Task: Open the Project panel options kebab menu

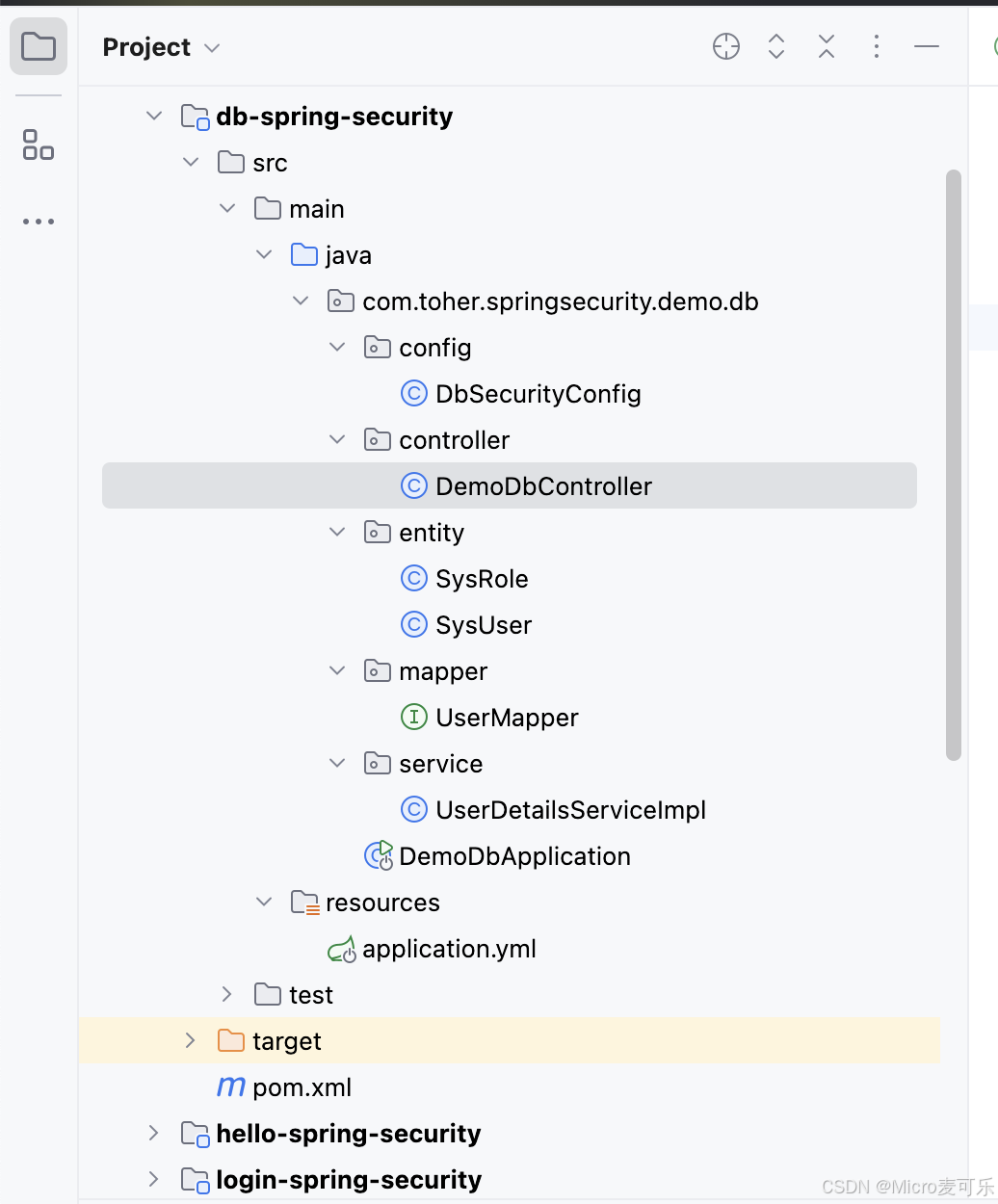Action: [x=876, y=46]
